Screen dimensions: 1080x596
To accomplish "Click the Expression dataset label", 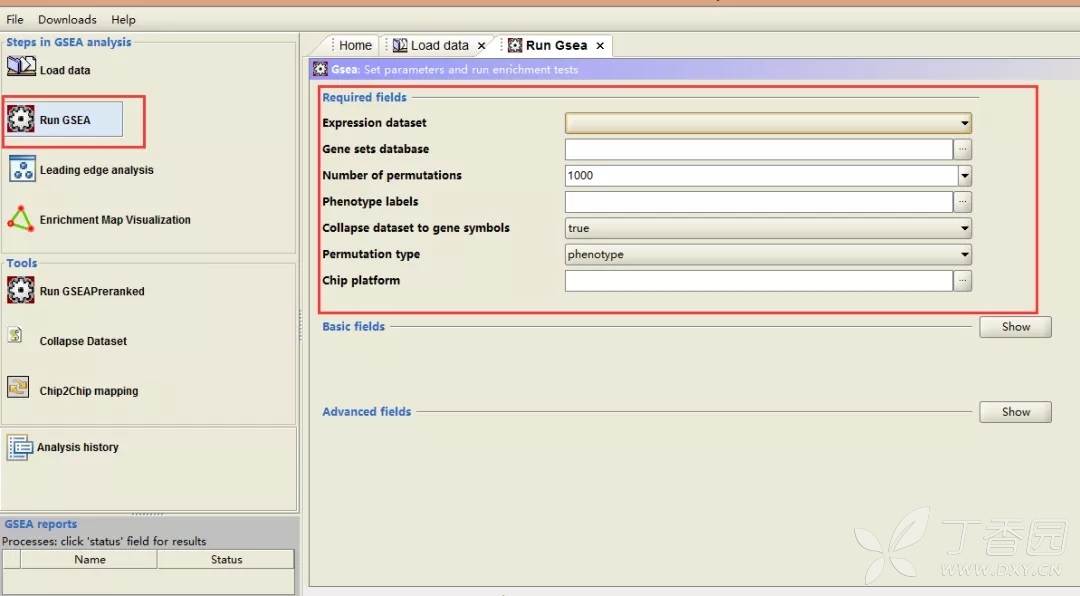I will click(374, 123).
